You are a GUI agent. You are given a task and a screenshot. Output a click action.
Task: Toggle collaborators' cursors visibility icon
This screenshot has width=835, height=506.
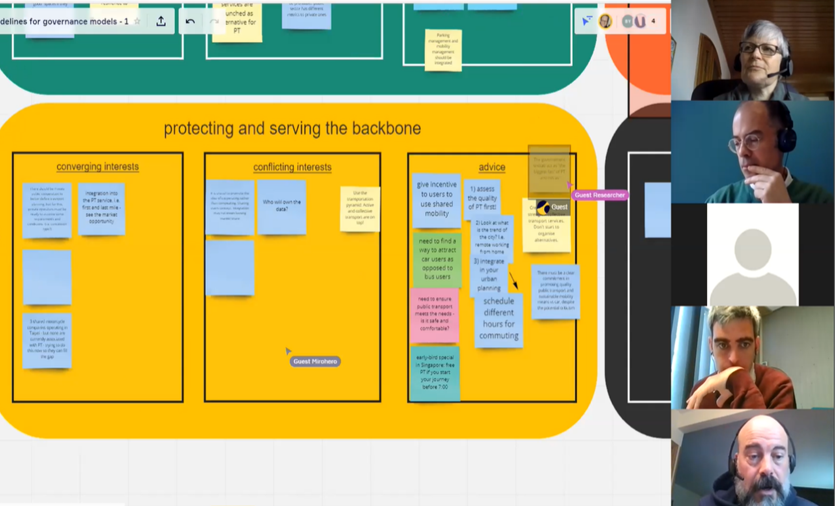[x=587, y=21]
